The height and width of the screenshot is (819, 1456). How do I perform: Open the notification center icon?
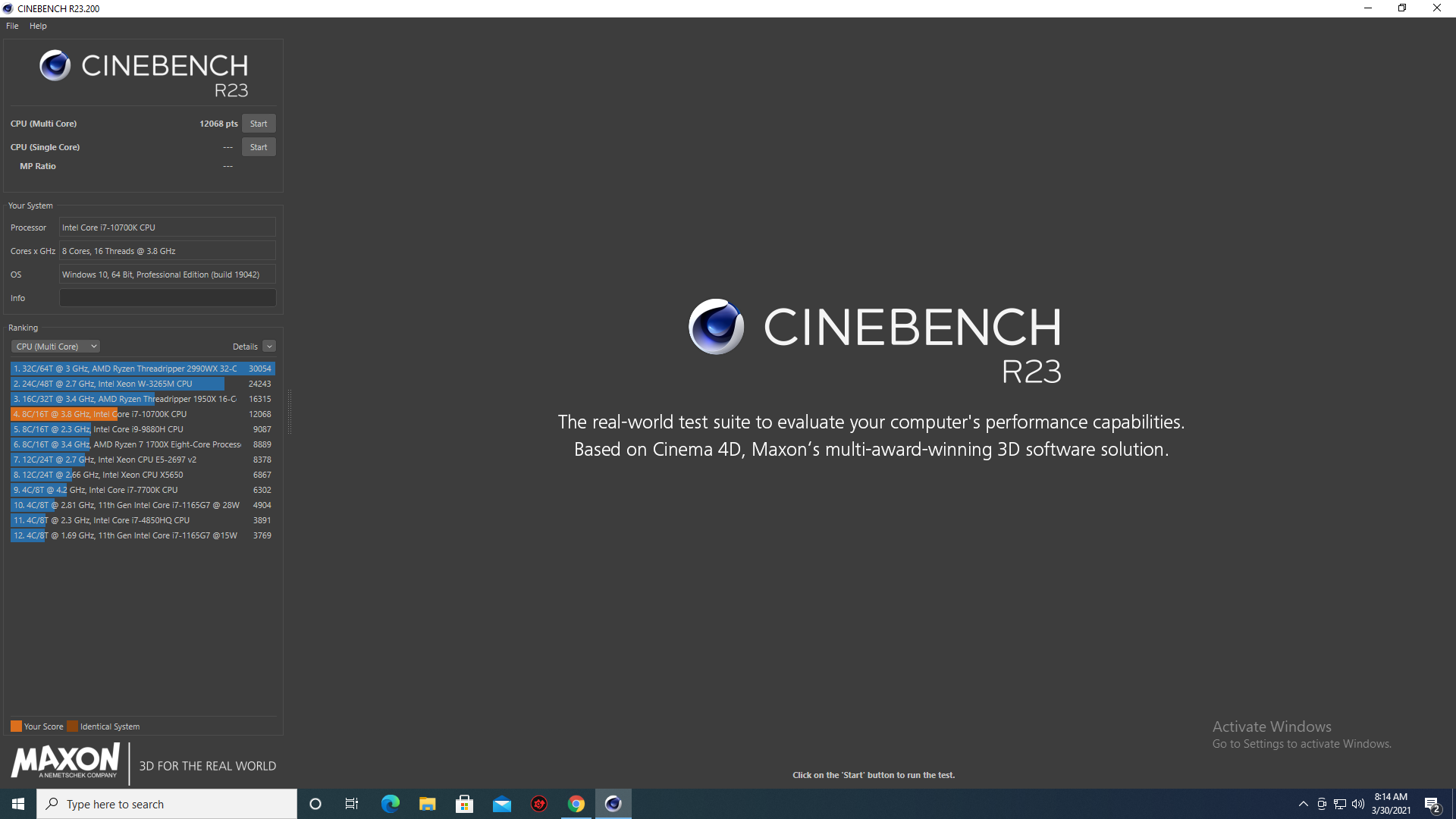[x=1432, y=804]
